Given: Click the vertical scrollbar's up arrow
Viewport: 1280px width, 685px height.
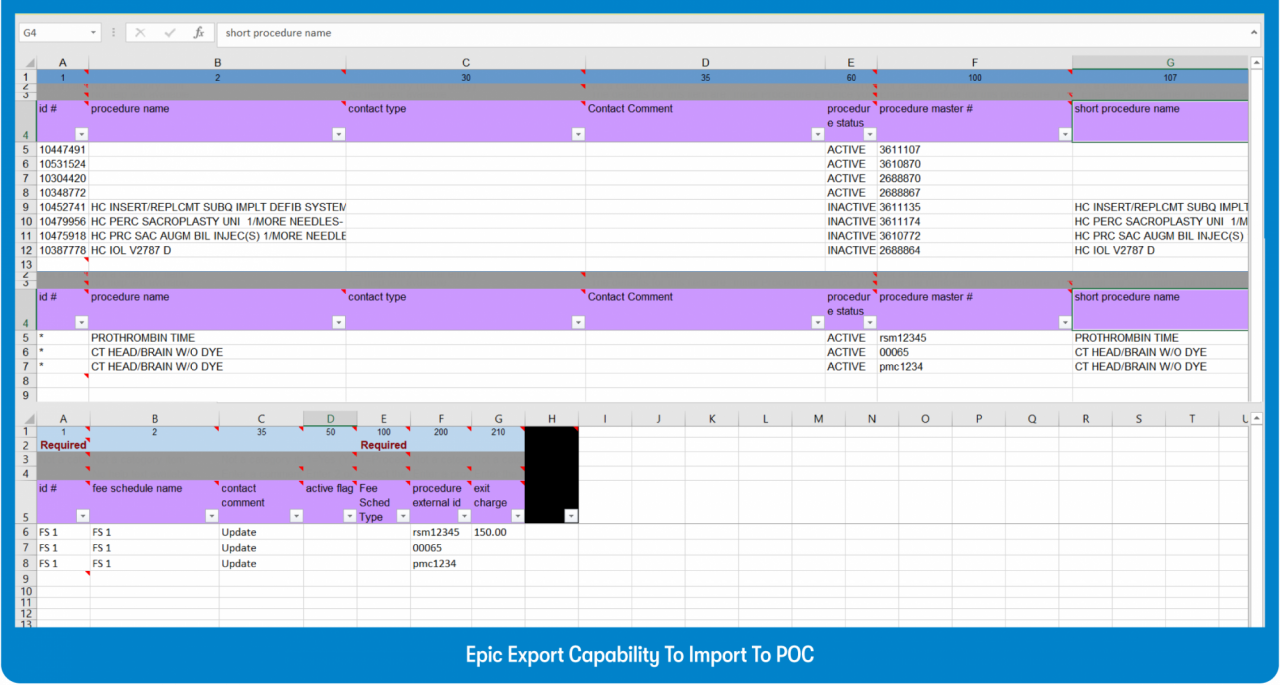Looking at the screenshot, I should click(1254, 62).
